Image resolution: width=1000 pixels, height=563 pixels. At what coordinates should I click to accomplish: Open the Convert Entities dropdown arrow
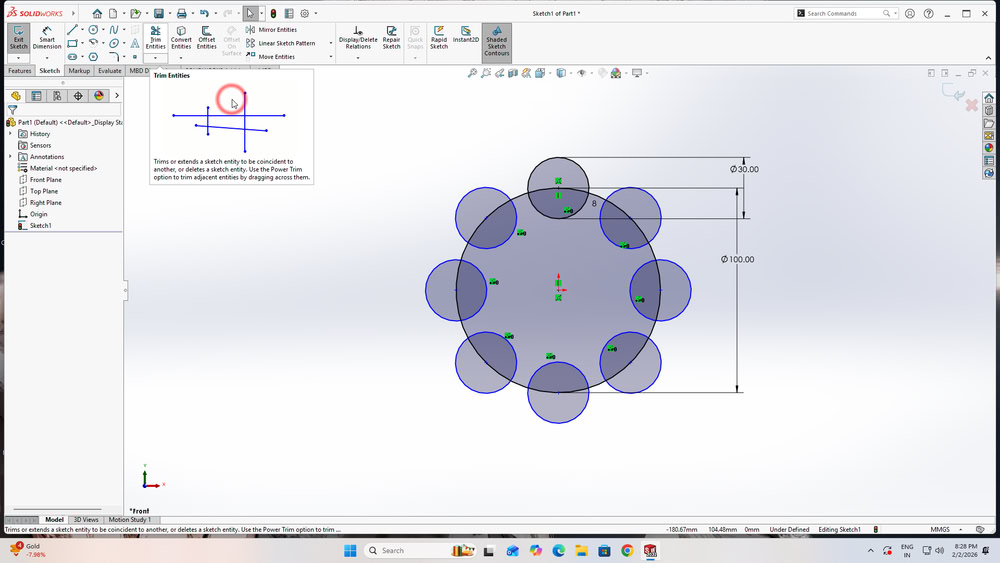coord(181,58)
